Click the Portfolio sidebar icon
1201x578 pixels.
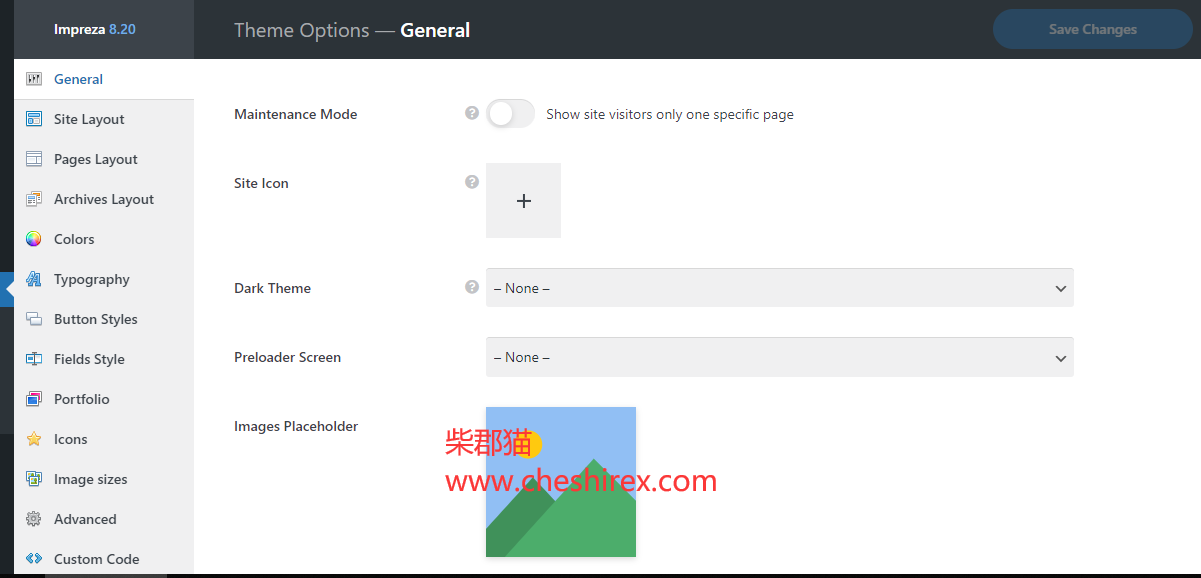click(34, 399)
